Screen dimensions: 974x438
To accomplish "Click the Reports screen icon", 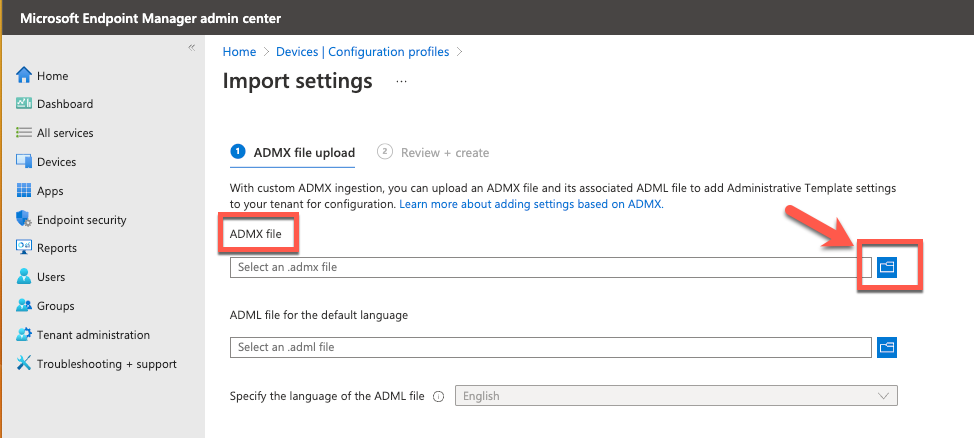I will (24, 248).
